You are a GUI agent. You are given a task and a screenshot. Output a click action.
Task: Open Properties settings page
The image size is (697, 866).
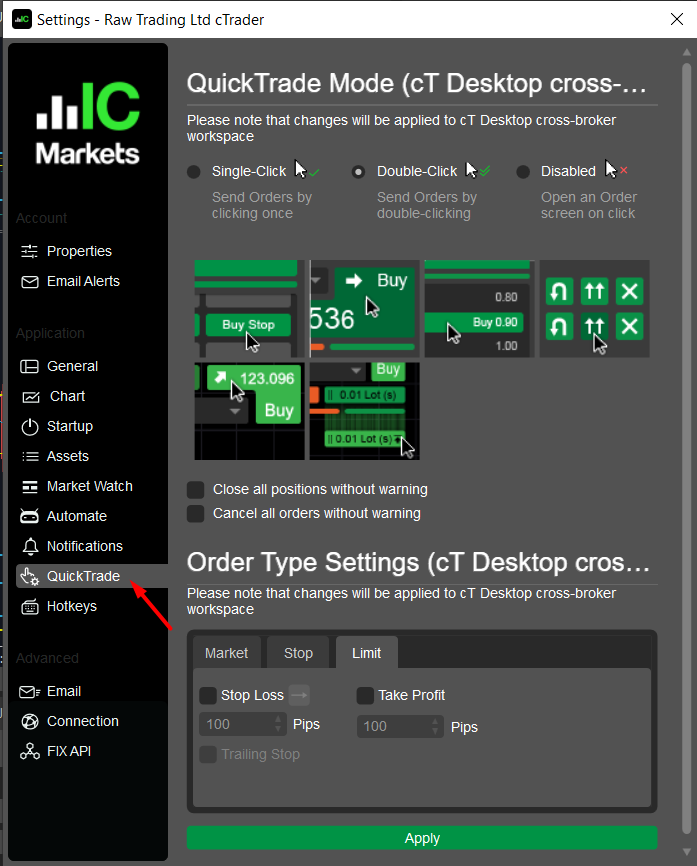[x=79, y=251]
